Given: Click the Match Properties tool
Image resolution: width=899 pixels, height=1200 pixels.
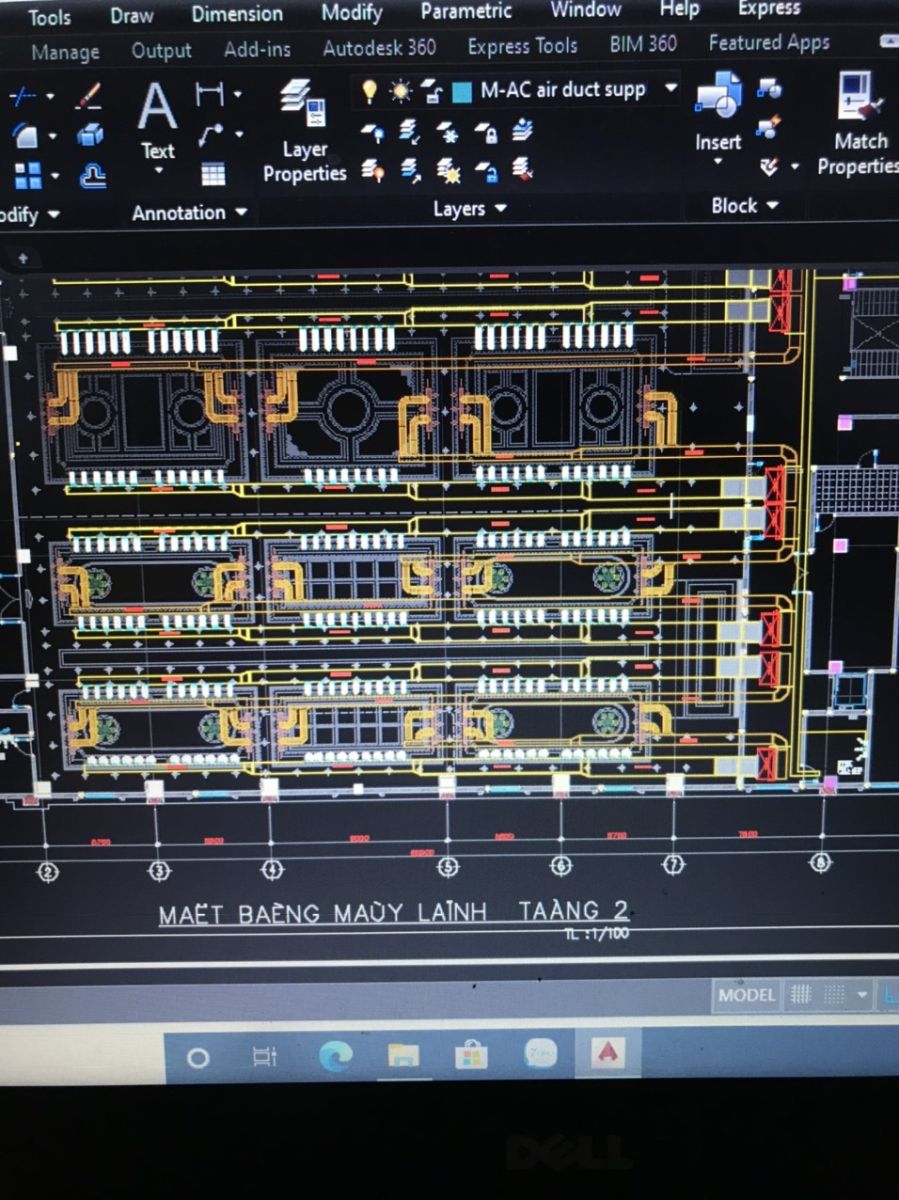Looking at the screenshot, I should click(x=860, y=124).
